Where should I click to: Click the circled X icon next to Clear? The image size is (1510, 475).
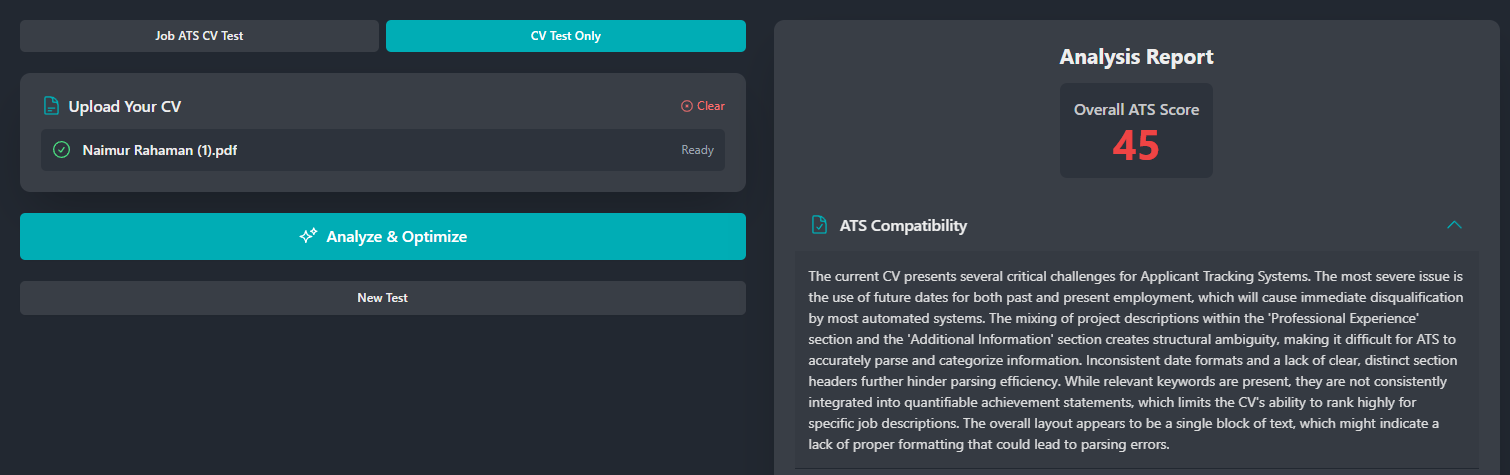[686, 106]
